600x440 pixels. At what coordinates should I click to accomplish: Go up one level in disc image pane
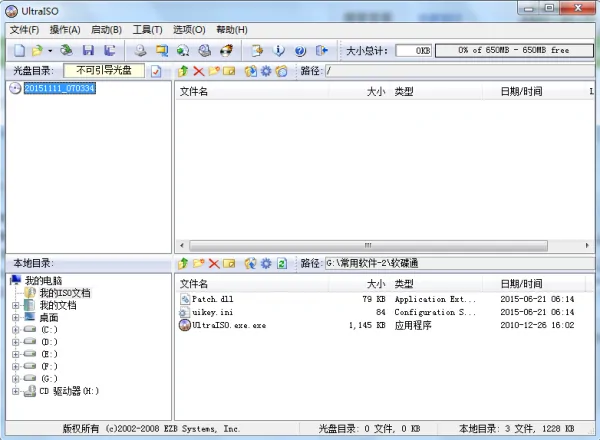tap(183, 71)
